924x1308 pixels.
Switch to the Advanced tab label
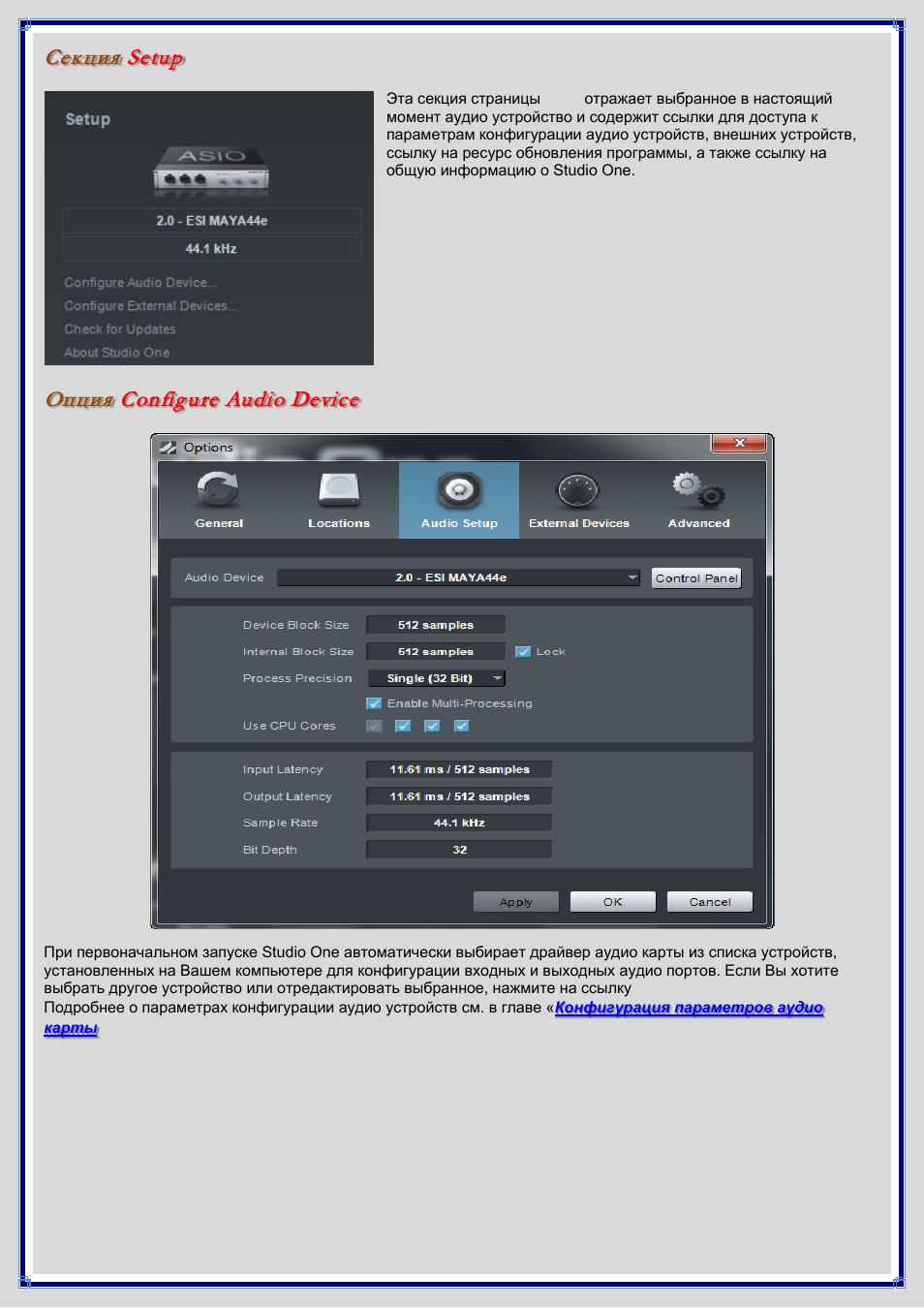(699, 523)
